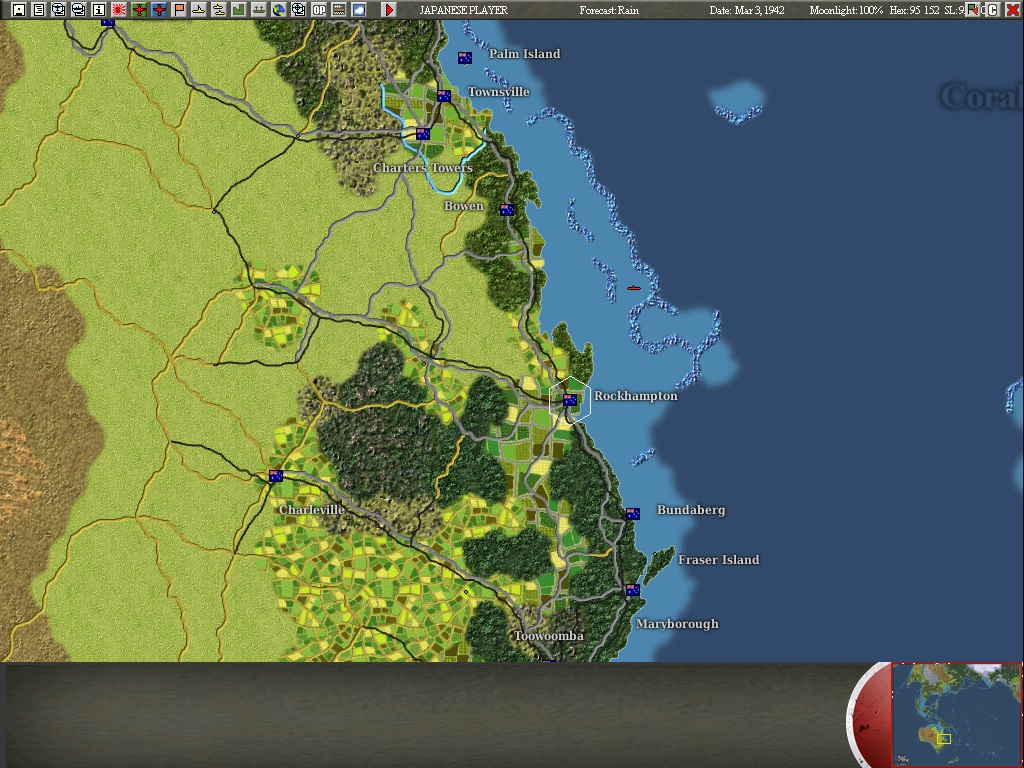1024x768 pixels.
Task: Click the Charleville map label
Action: click(x=312, y=509)
